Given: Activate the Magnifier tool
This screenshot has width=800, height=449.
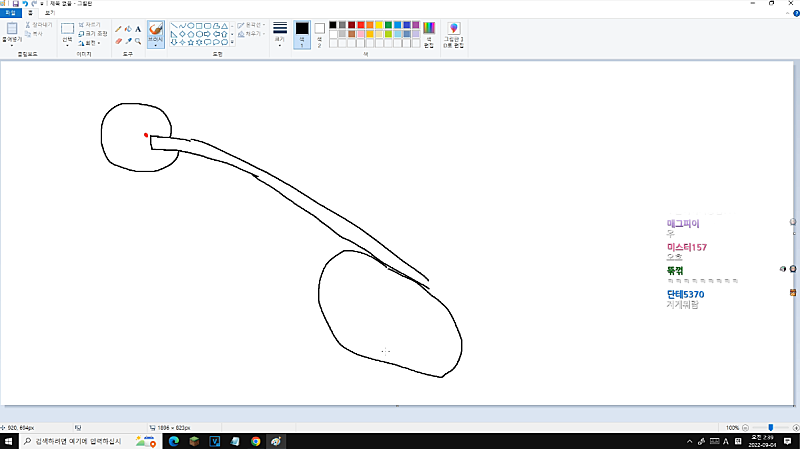Looking at the screenshot, I should tap(137, 41).
